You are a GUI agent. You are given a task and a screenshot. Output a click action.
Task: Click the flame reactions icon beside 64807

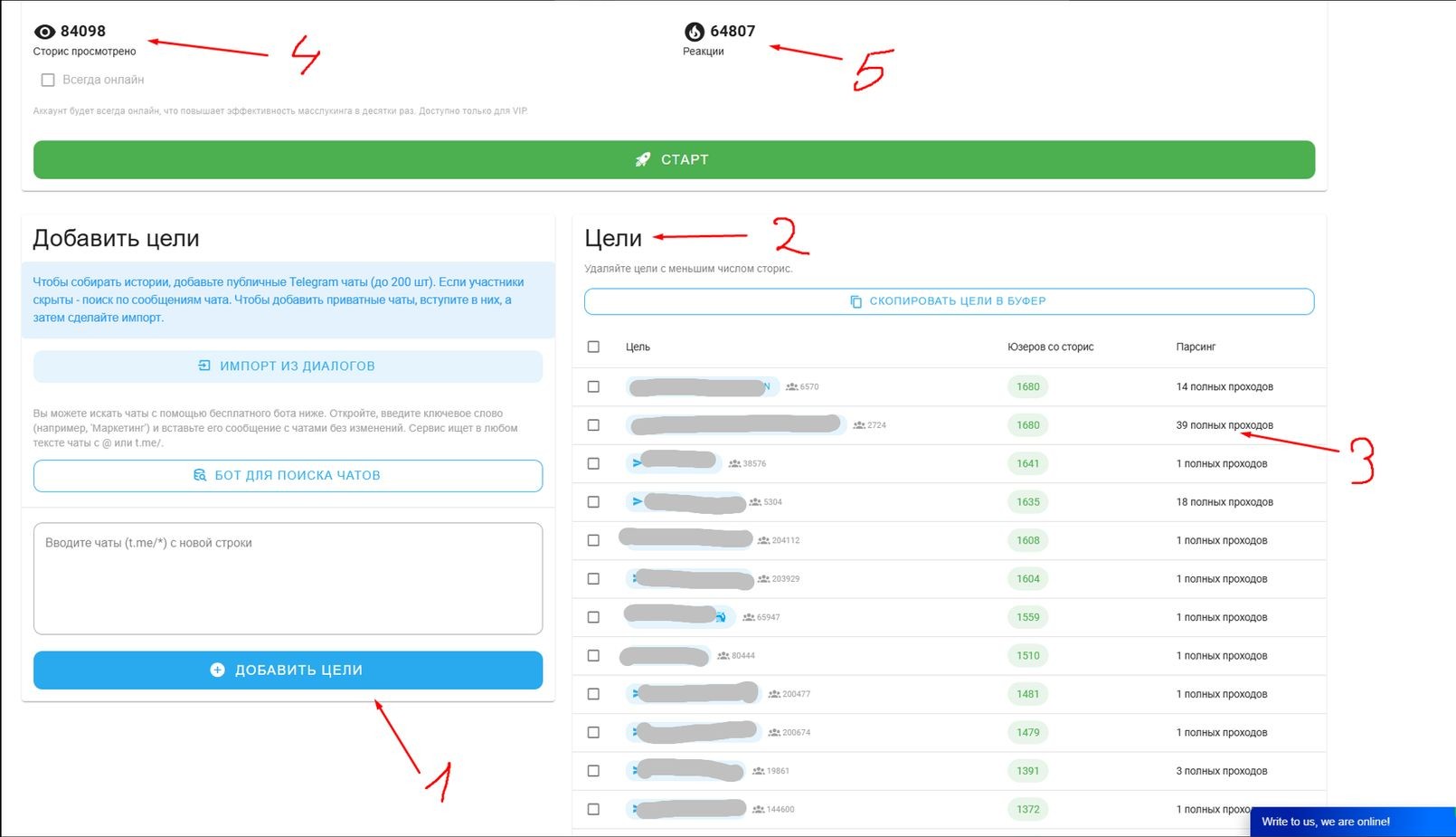coord(694,32)
